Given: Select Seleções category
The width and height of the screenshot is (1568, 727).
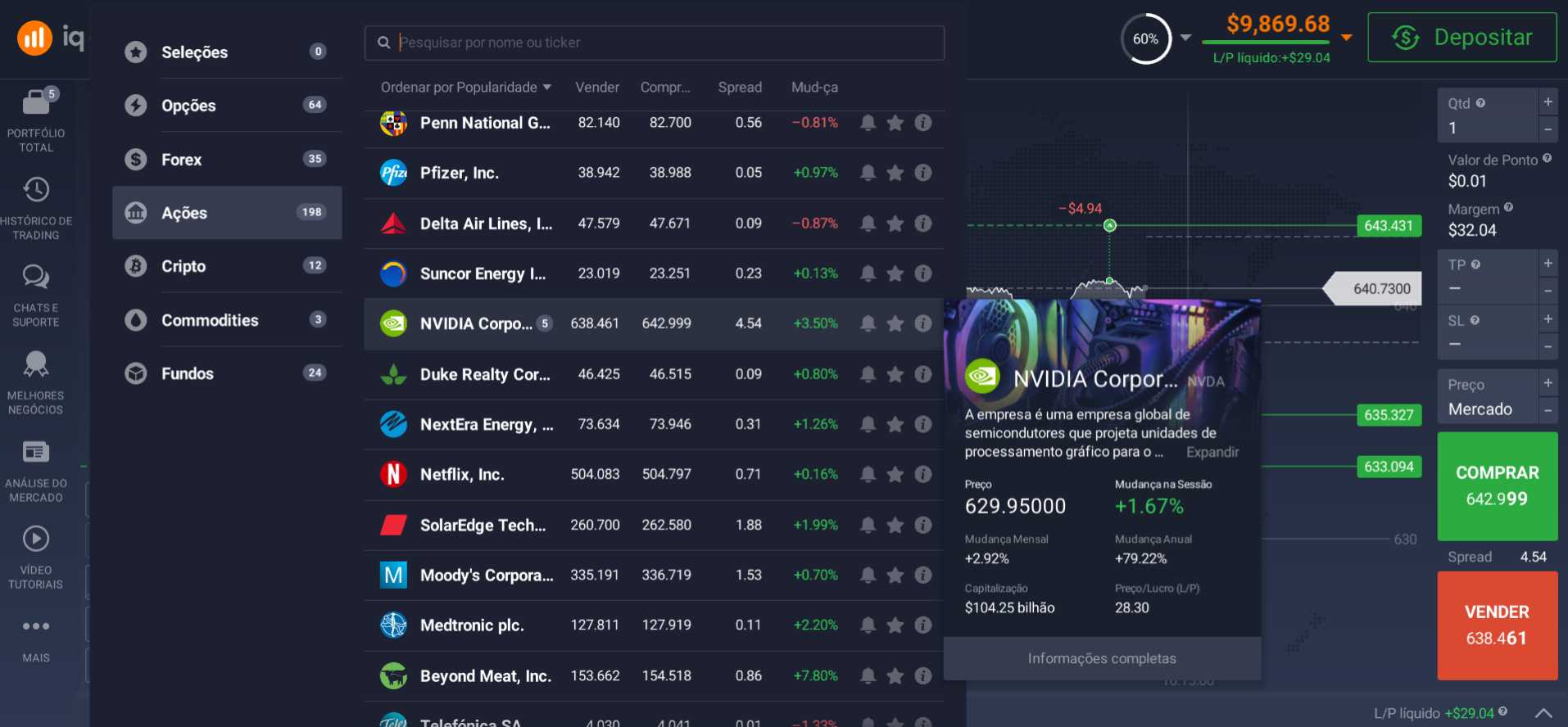Looking at the screenshot, I should click(227, 52).
